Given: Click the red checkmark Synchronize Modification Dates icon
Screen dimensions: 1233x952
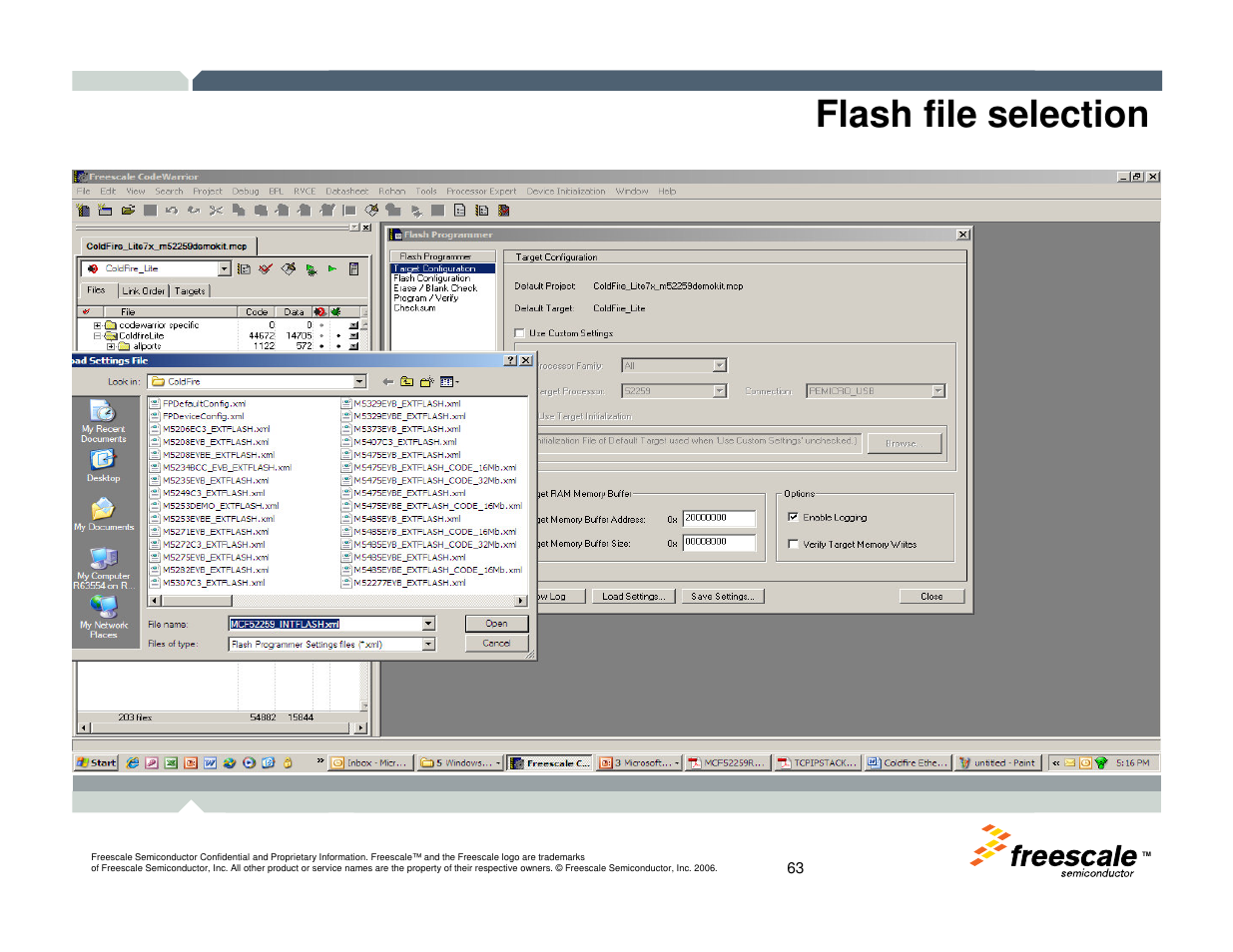Looking at the screenshot, I should click(x=266, y=268).
